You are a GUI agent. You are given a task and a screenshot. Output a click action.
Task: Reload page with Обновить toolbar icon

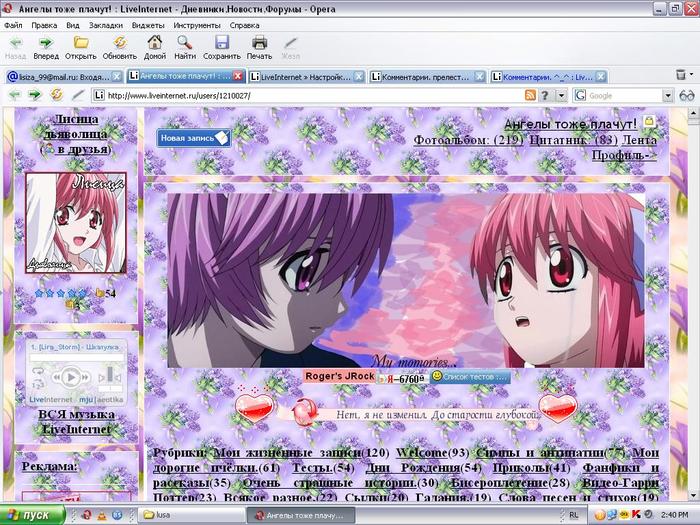pos(120,48)
